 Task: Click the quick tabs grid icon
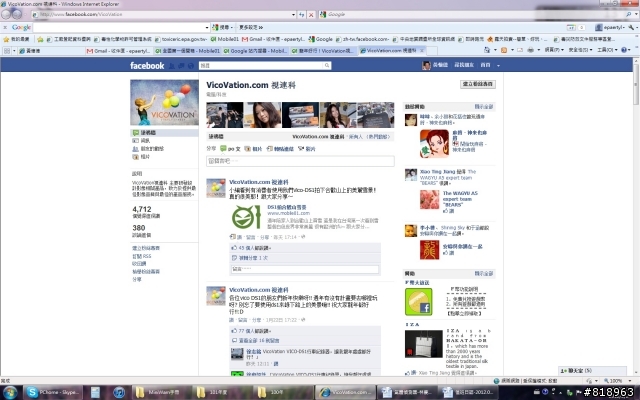7,50
